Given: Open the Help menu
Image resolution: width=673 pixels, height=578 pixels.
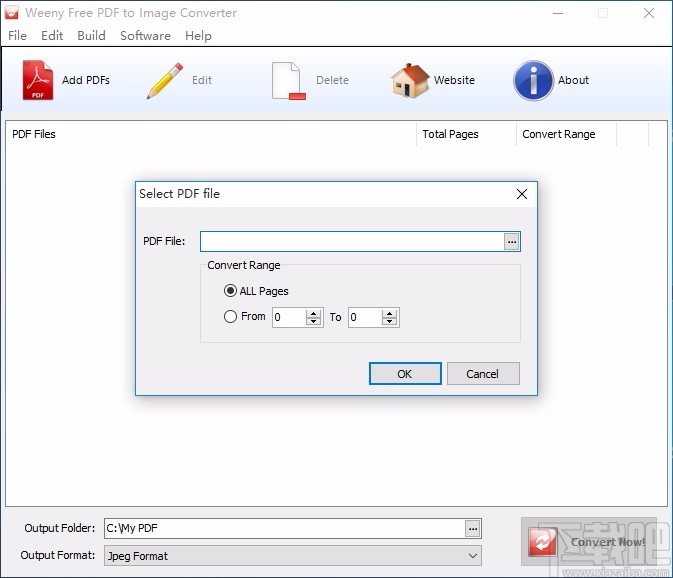Looking at the screenshot, I should pos(198,36).
